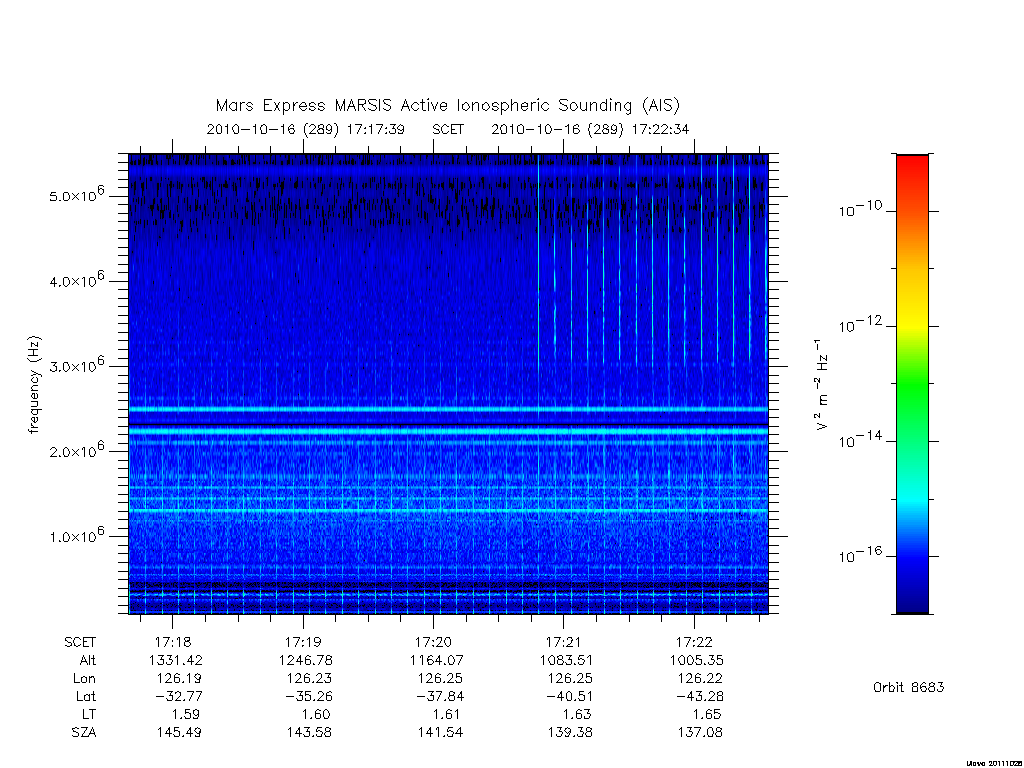Screen dimensions: 1024x768
Task: Select SZA value 145.49
Action: click(x=179, y=733)
